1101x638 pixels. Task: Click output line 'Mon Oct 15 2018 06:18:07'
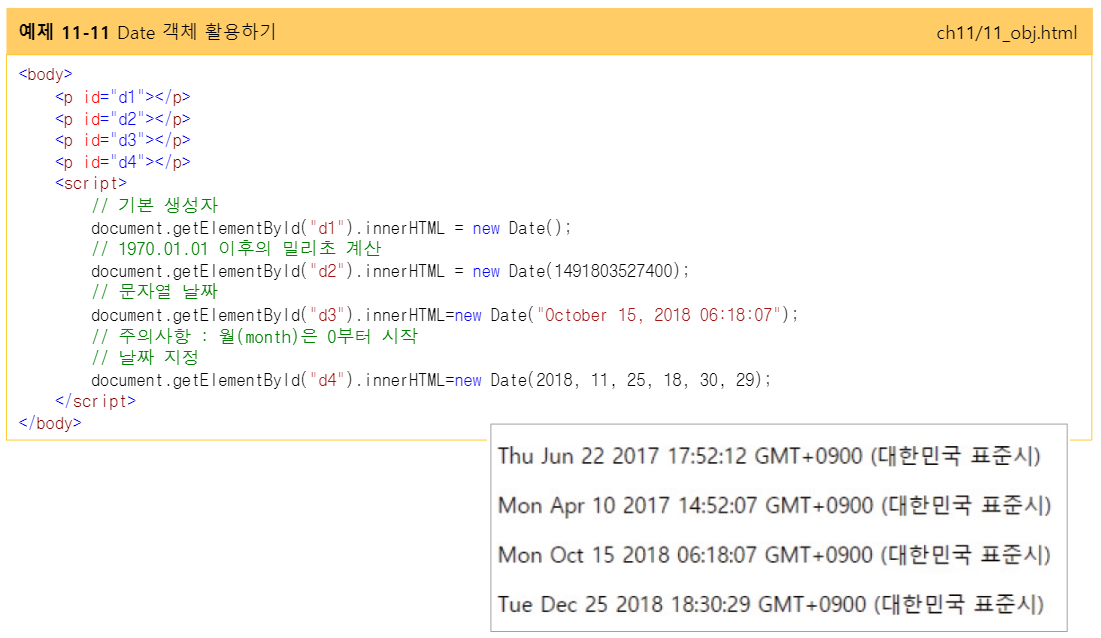click(774, 555)
